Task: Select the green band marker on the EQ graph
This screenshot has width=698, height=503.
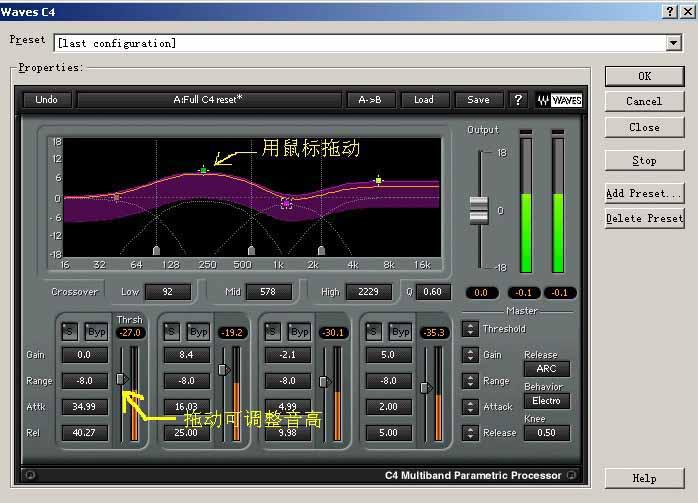Action: click(x=204, y=171)
